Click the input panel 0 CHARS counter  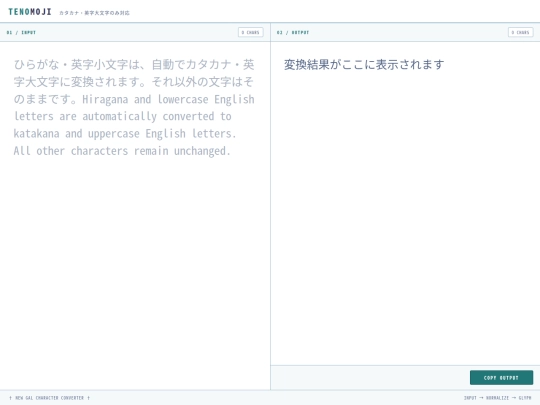point(251,32)
